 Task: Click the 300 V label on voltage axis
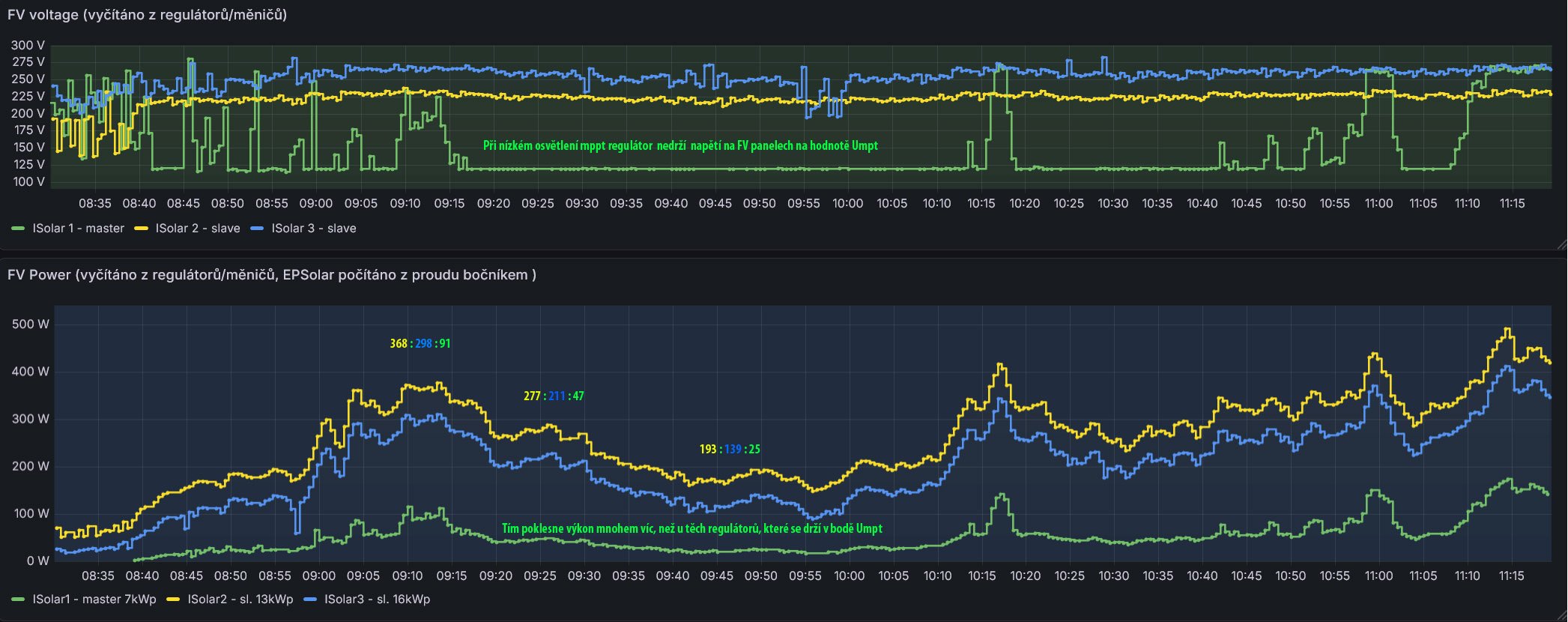pos(28,46)
